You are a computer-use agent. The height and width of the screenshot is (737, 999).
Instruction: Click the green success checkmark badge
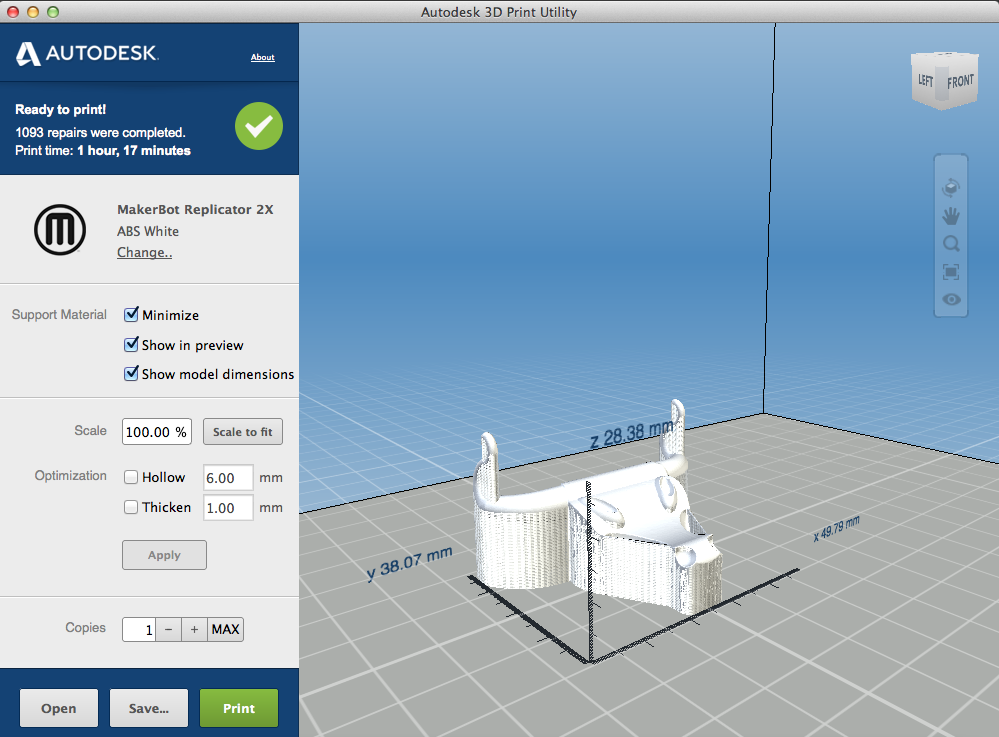click(x=258, y=126)
